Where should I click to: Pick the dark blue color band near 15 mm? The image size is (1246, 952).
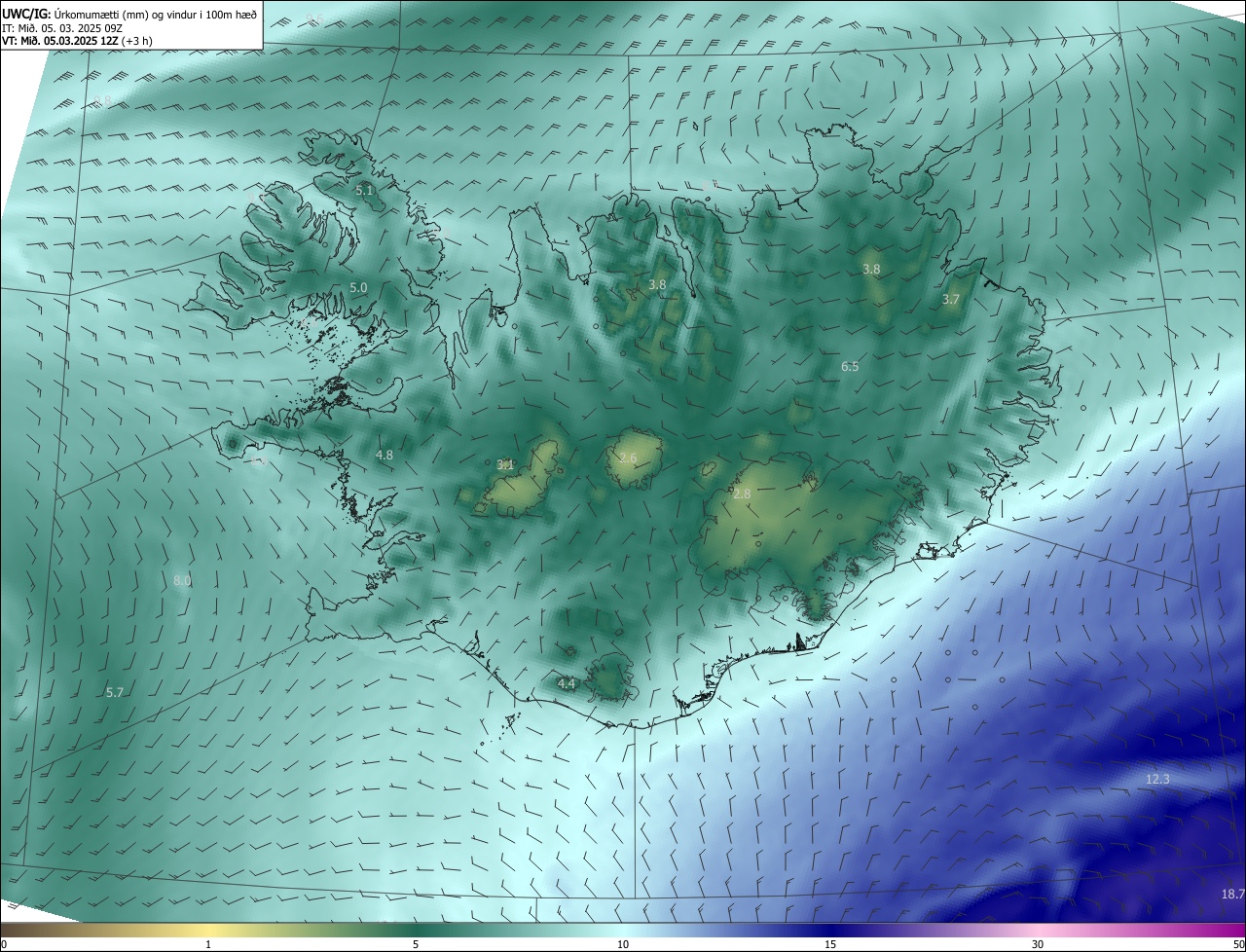click(830, 930)
